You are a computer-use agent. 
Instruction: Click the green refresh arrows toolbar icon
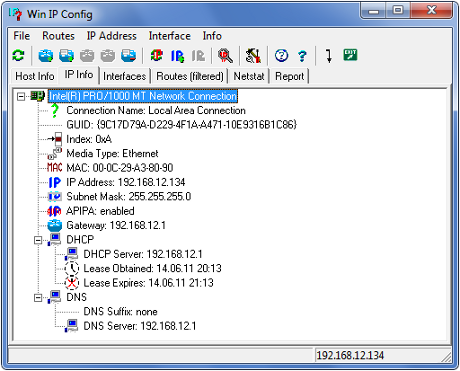click(18, 55)
